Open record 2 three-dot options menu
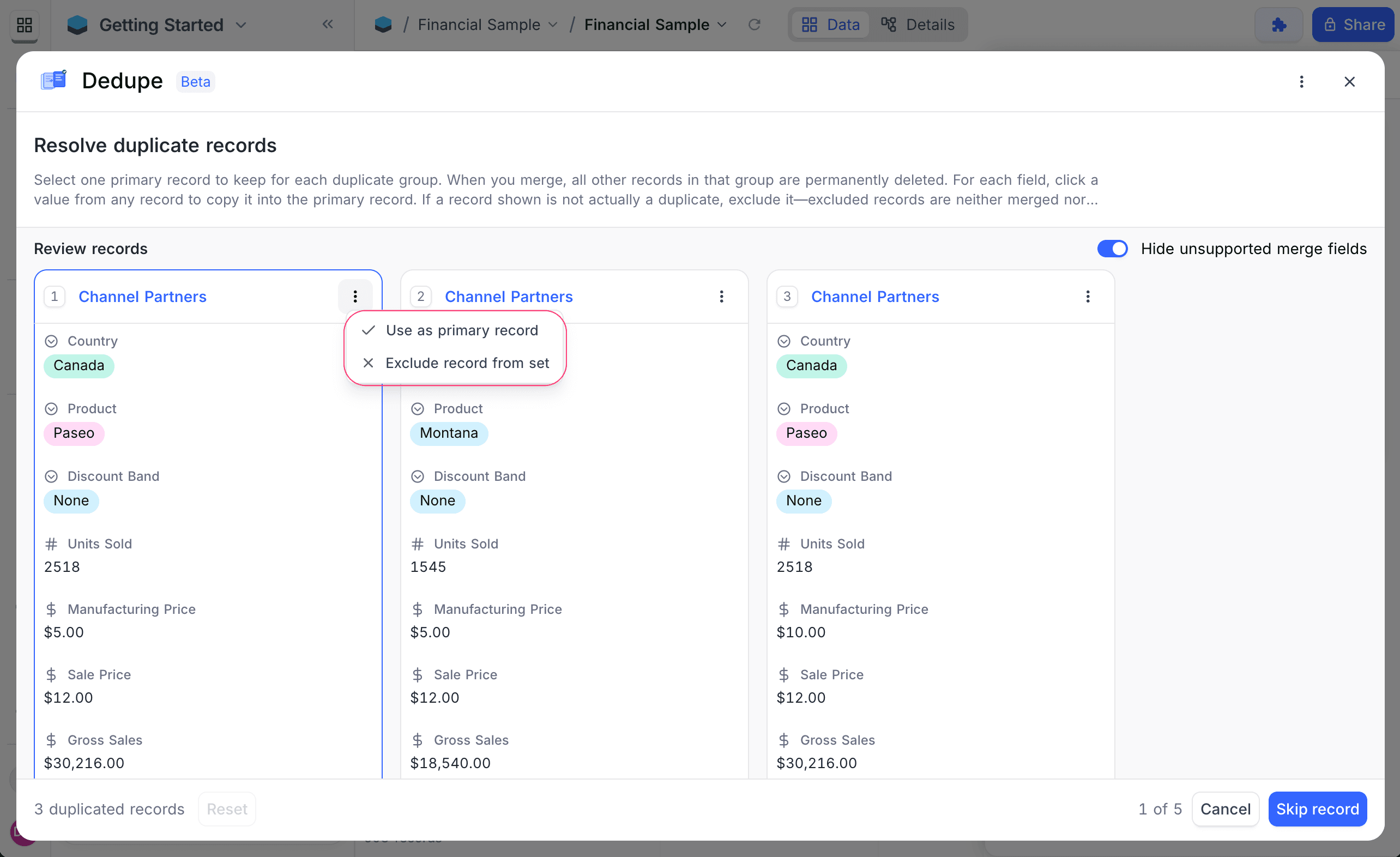This screenshot has height=857, width=1400. point(721,297)
